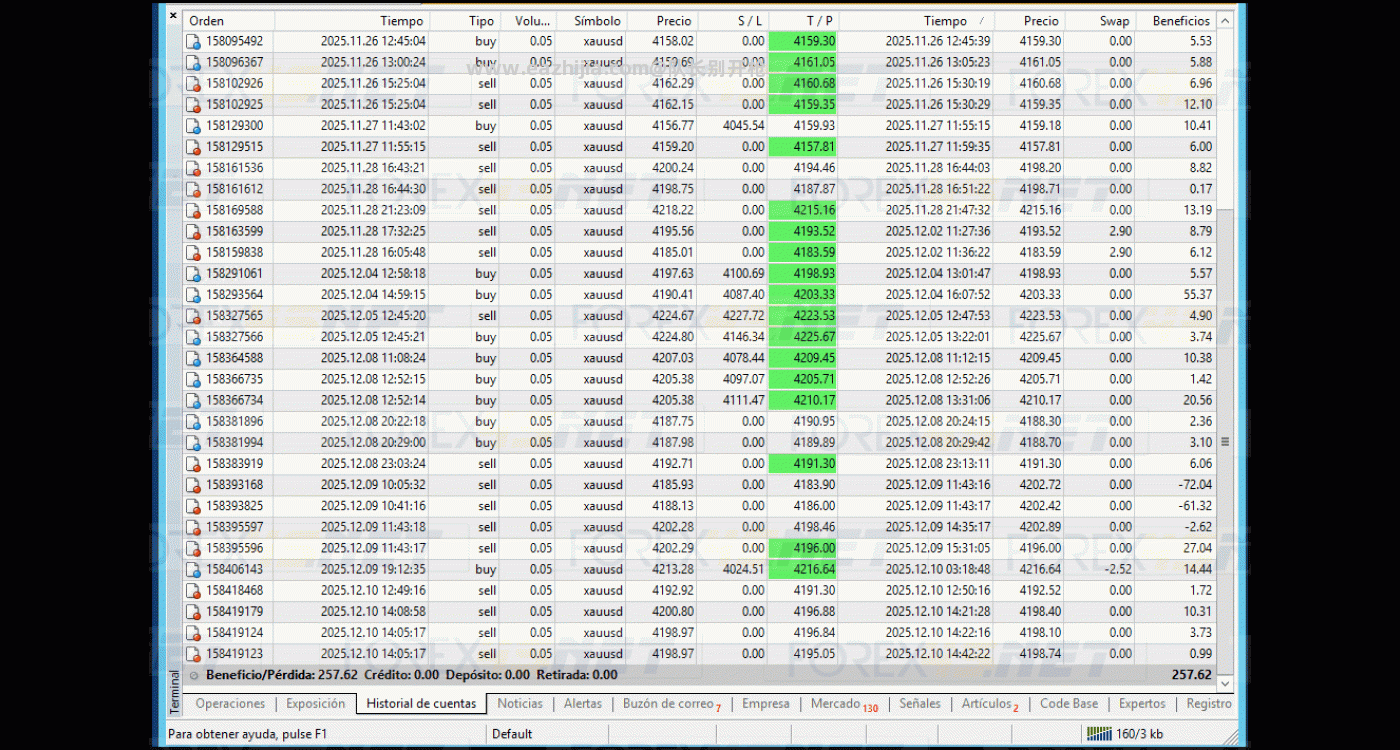
Task: Click the buy order icon for 158291061
Action: pos(193,273)
